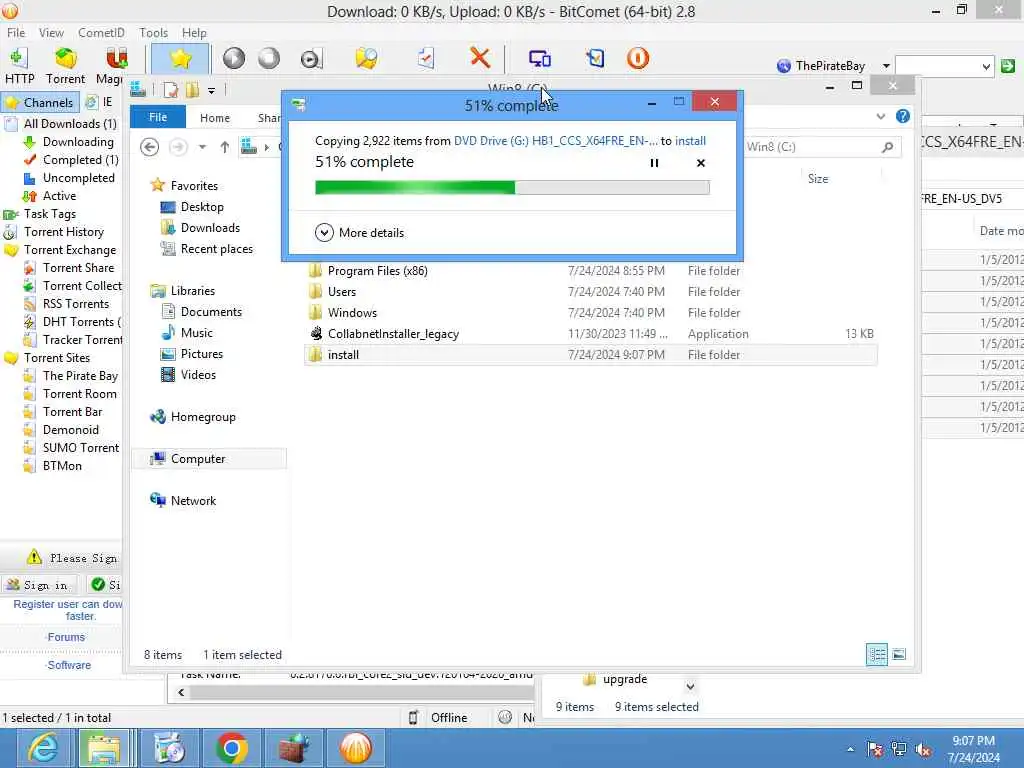1024x768 pixels.
Task: Open Google Chrome from taskbar
Action: [231, 748]
